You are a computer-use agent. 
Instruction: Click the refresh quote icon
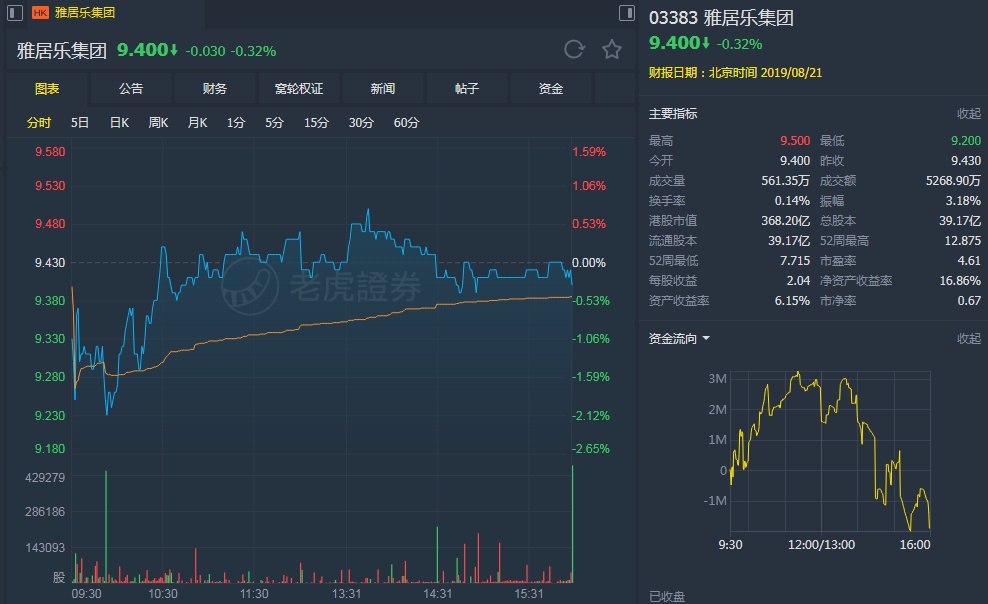[574, 50]
